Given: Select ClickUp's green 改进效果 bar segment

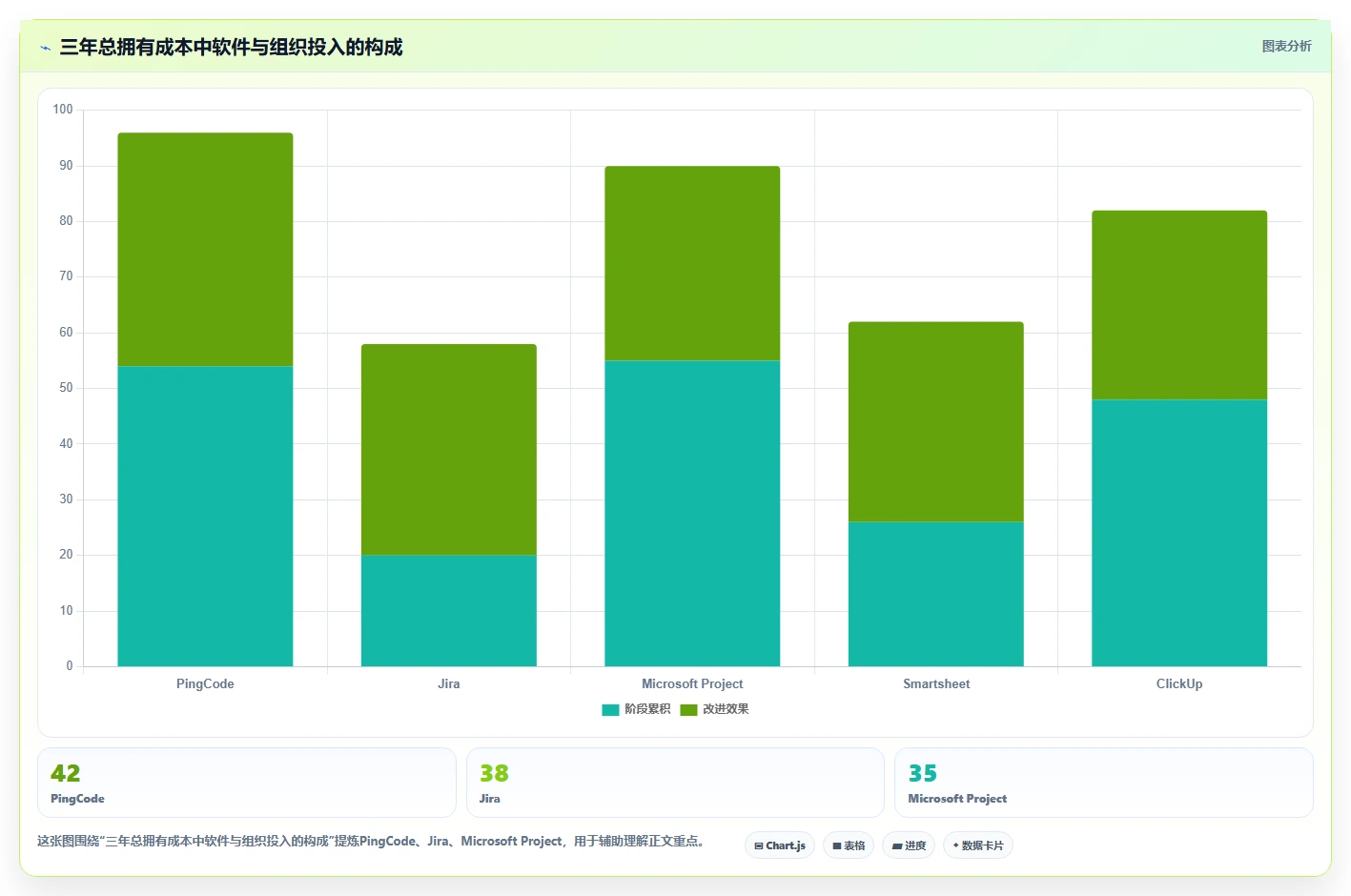Looking at the screenshot, I should tap(1179, 305).
